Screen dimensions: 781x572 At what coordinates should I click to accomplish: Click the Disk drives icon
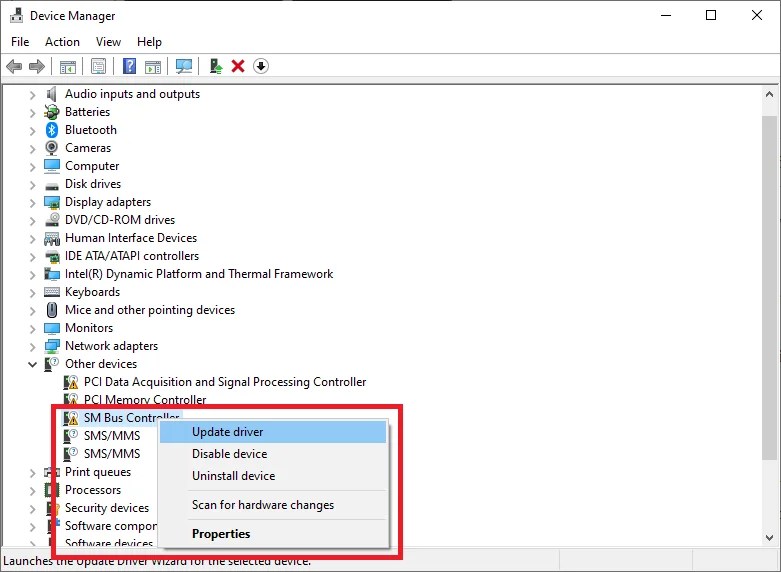52,186
